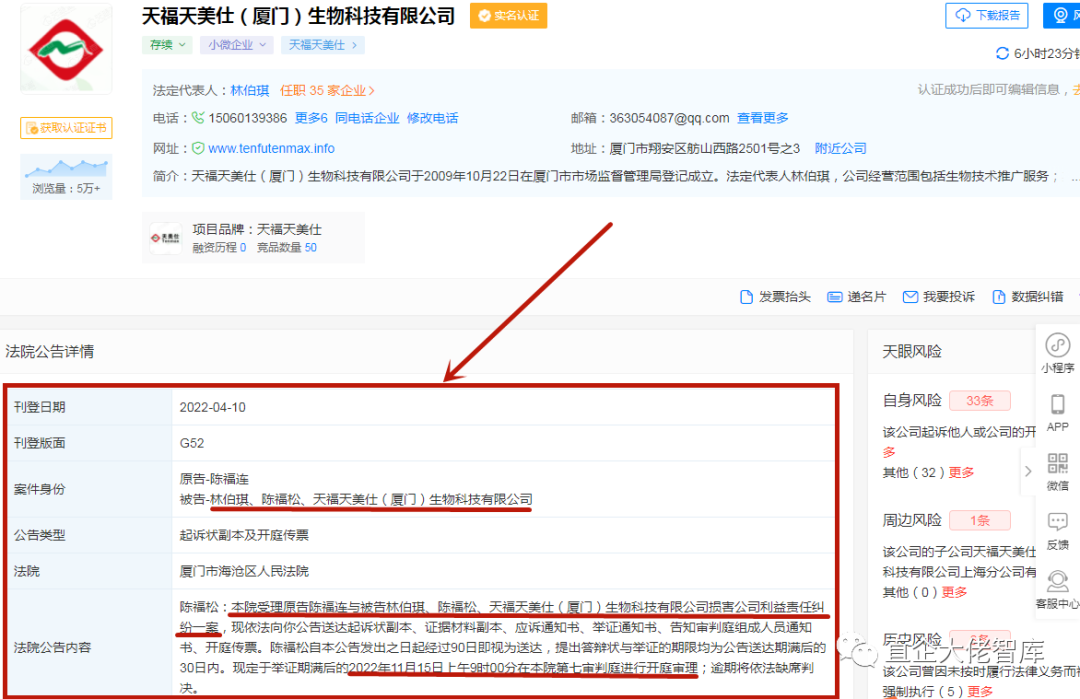The width and height of the screenshot is (1080, 699).
Task: Open legal representative 林伯琪 link
Action: click(249, 90)
